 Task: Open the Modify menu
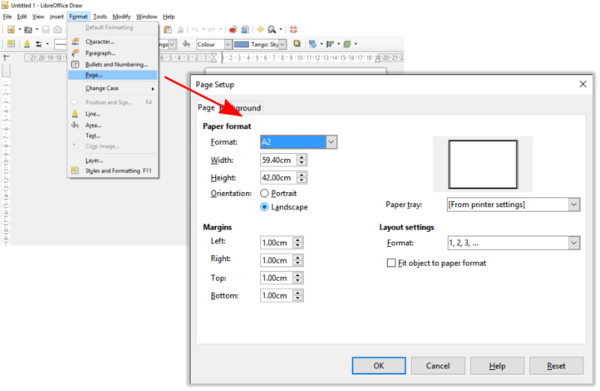click(x=121, y=16)
